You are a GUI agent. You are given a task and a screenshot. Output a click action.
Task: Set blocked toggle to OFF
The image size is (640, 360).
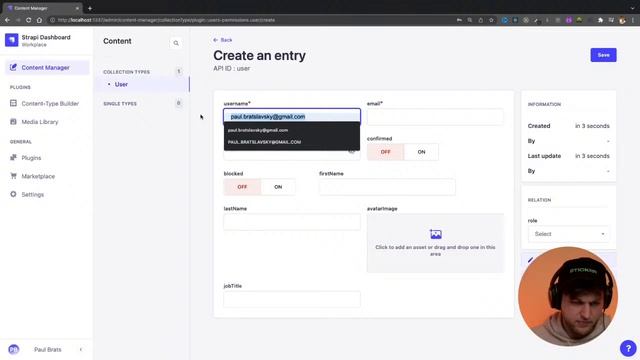pos(242,187)
